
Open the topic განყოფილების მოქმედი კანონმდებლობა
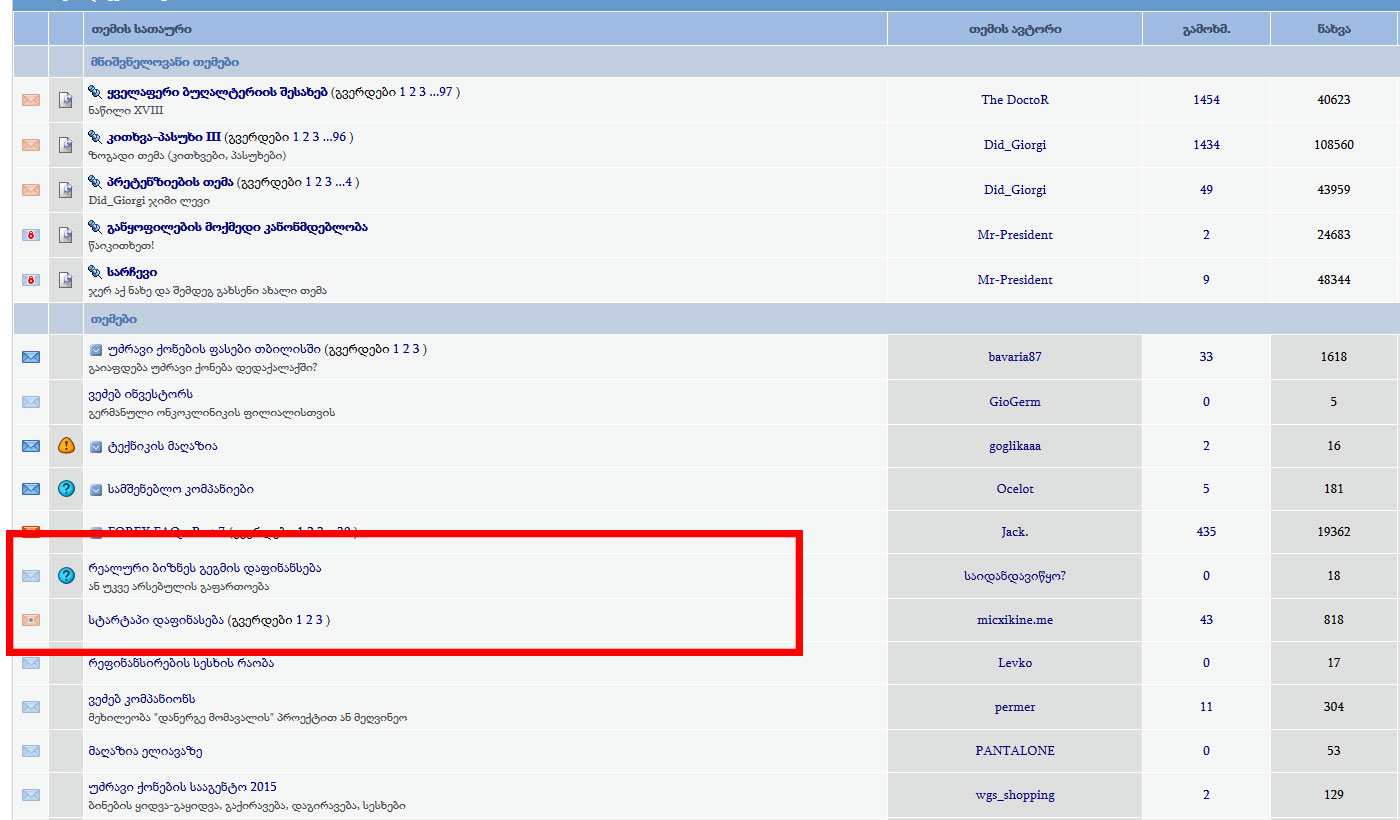237,227
